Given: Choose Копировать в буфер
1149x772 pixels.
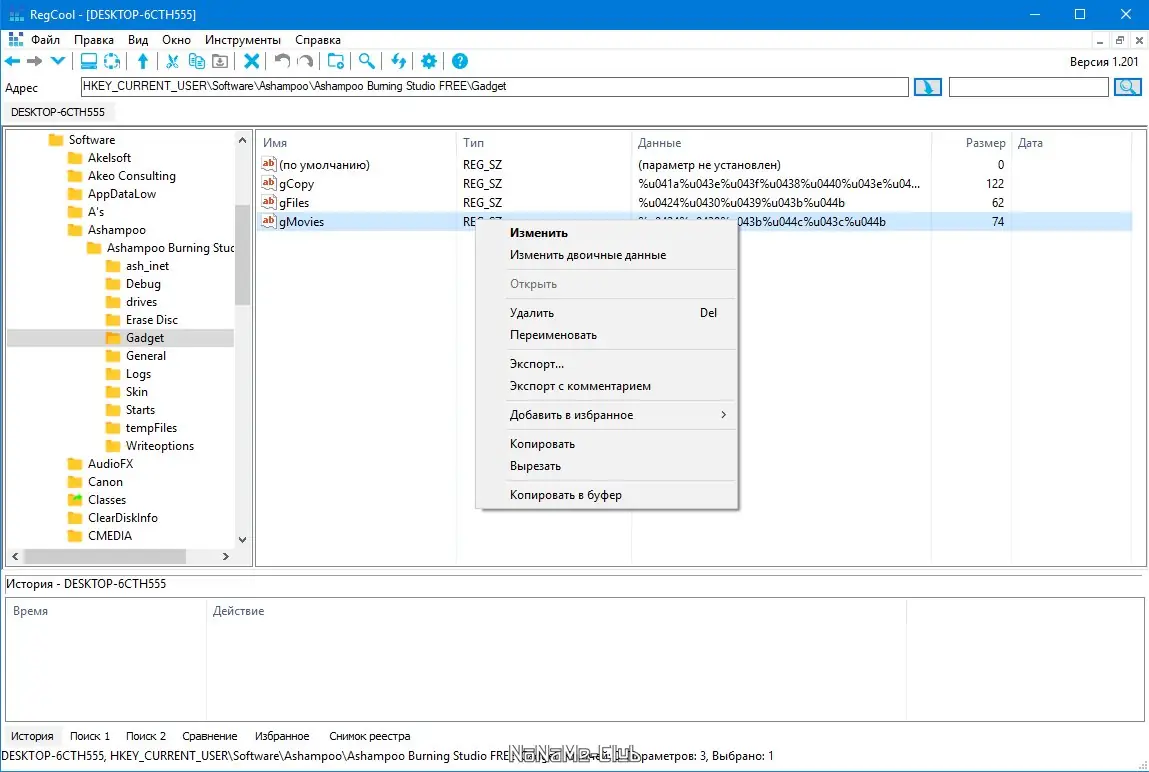Looking at the screenshot, I should click(606, 495).
